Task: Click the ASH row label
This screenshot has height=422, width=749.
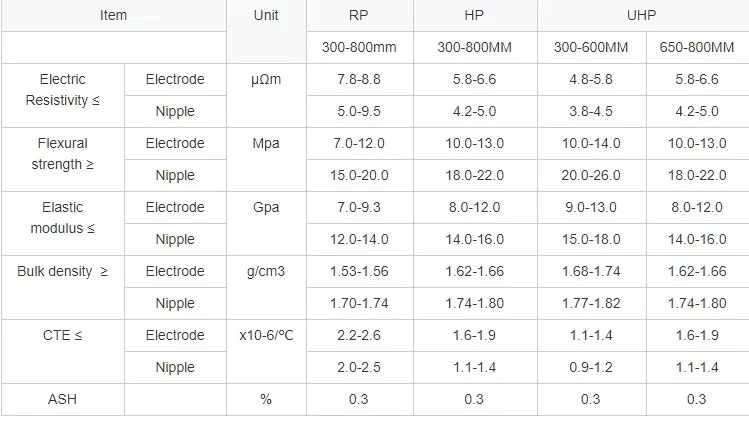Action: tap(63, 399)
